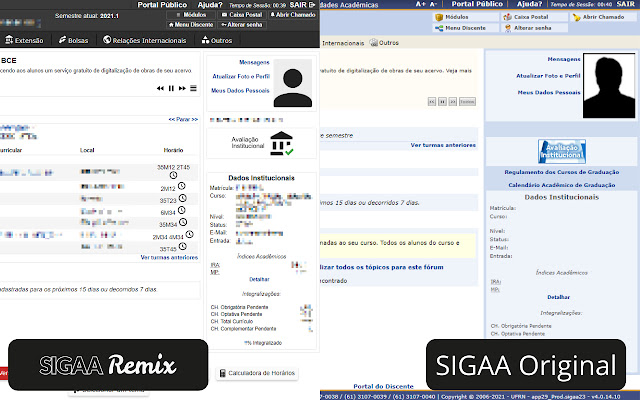Click clock icon next to 35M34
Image resolution: width=640 pixels, height=400 pixels.
[x=183, y=222]
